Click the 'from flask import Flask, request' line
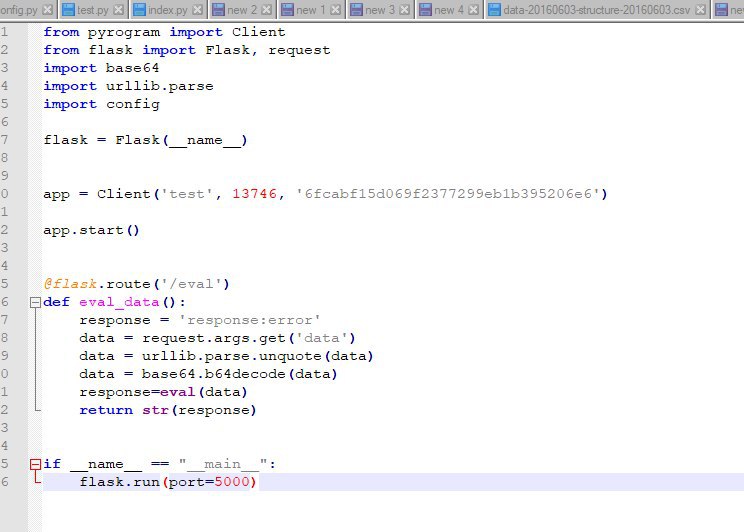Screen dimensions: 744x532 coord(186,50)
